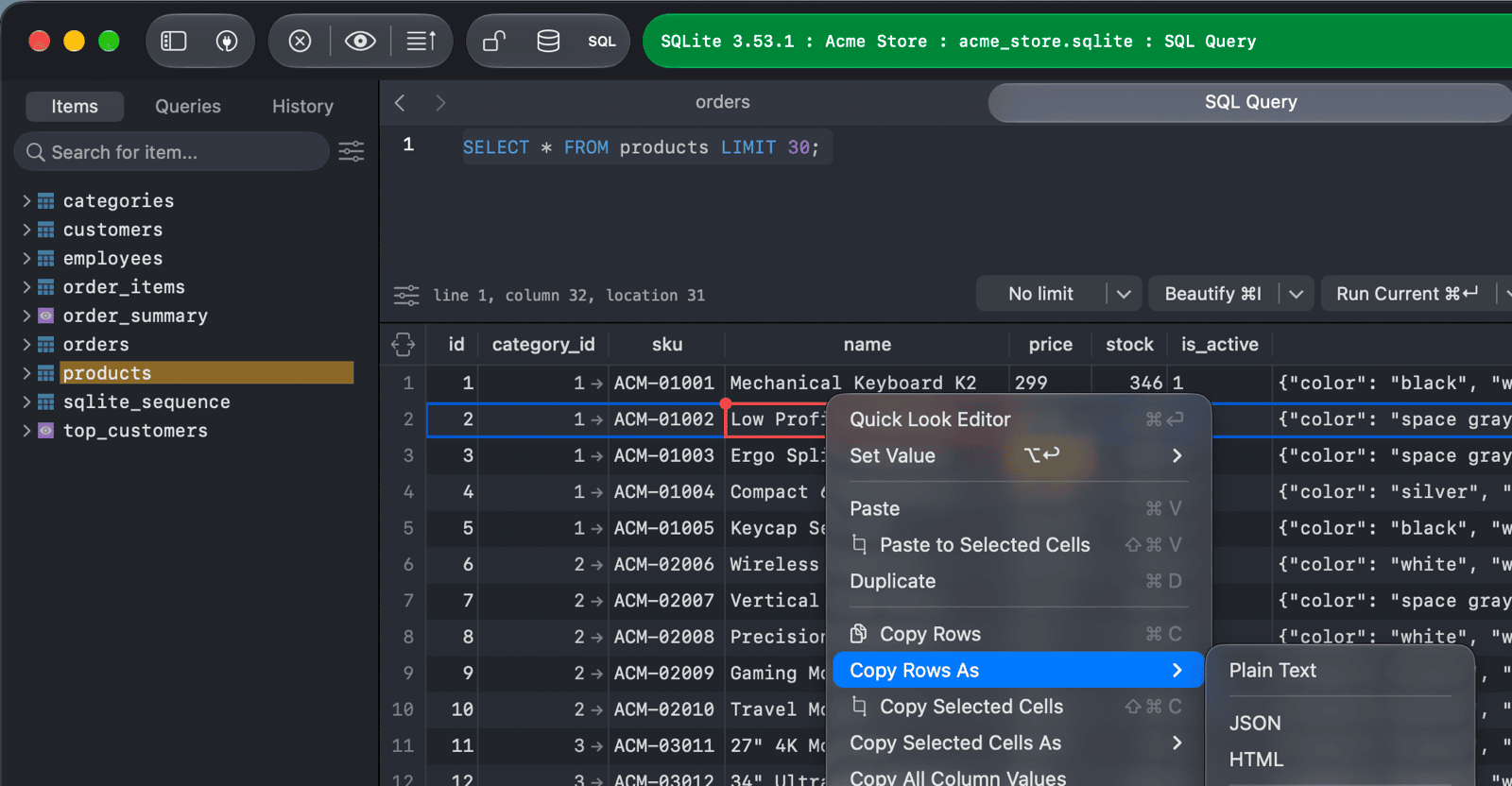Image resolution: width=1512 pixels, height=786 pixels.
Task: Click the Search for item field
Action: click(x=172, y=151)
